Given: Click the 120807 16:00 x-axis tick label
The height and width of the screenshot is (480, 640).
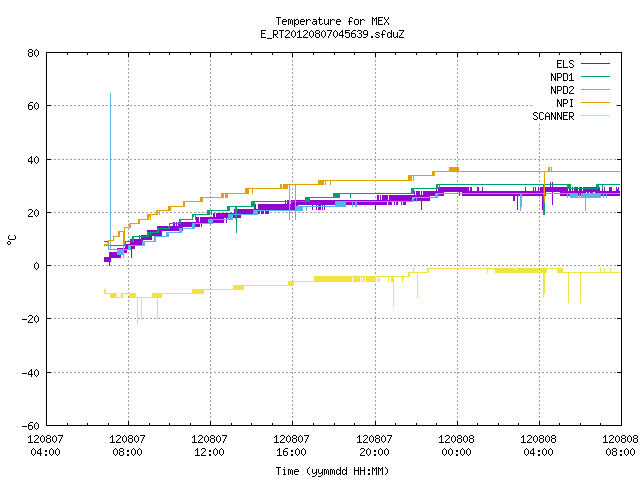Looking at the screenshot, I should [x=291, y=446].
